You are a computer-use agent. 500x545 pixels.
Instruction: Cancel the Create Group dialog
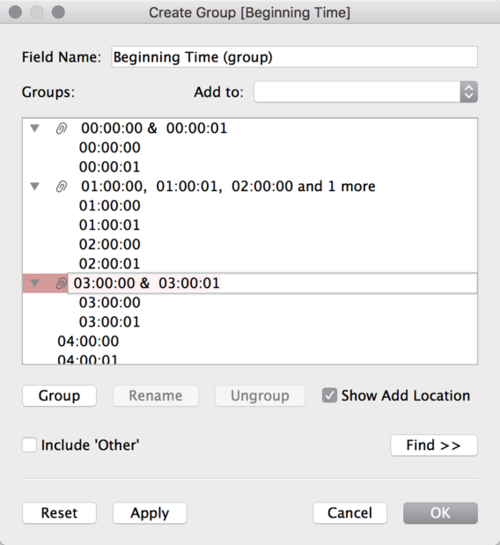point(350,513)
